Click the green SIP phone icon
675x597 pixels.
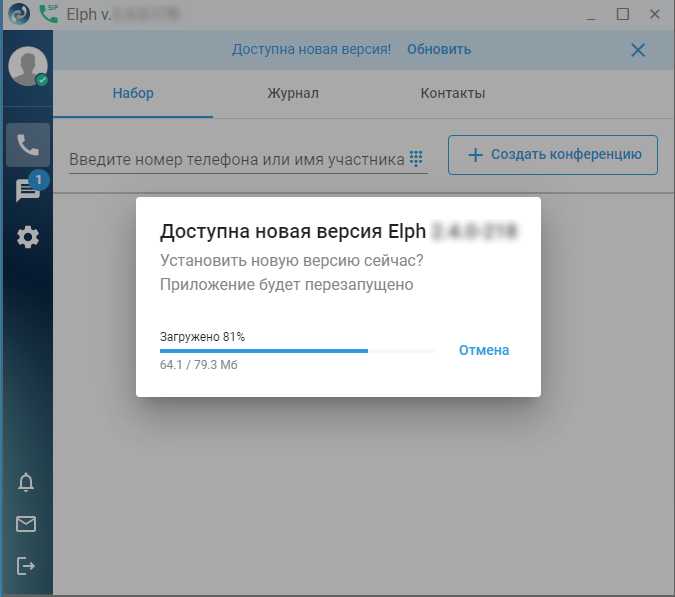[x=48, y=14]
